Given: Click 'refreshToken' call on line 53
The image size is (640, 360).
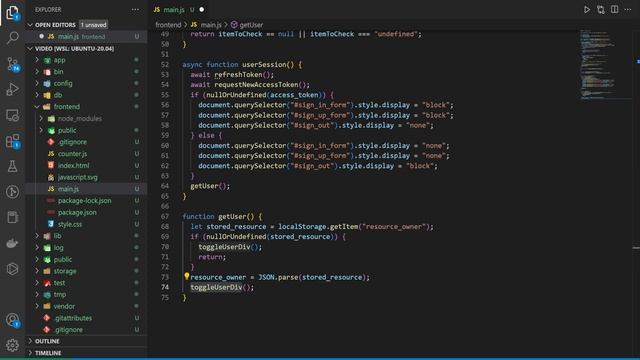Looking at the screenshot, I should 238,75.
